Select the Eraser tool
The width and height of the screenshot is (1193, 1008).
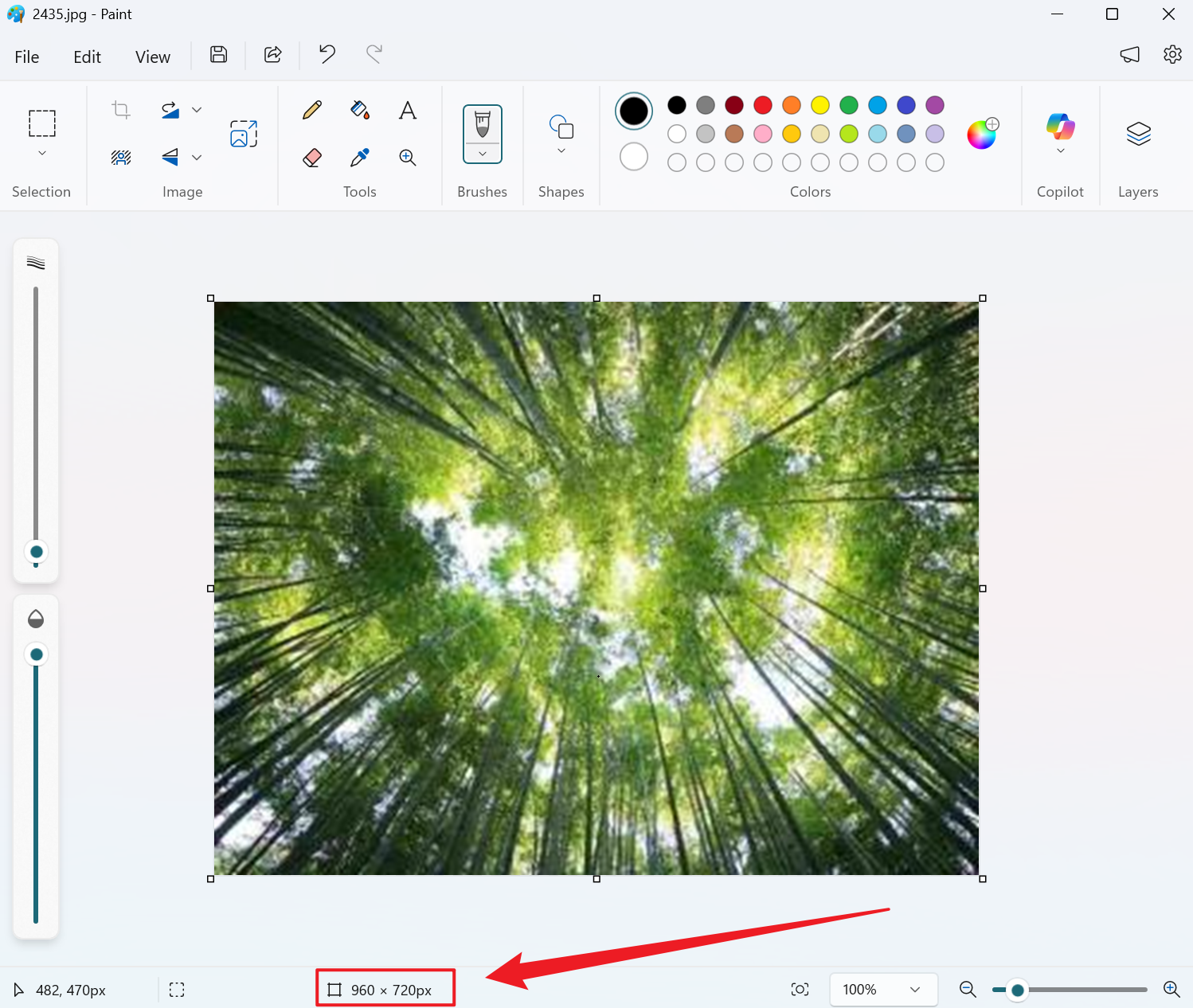tap(312, 158)
